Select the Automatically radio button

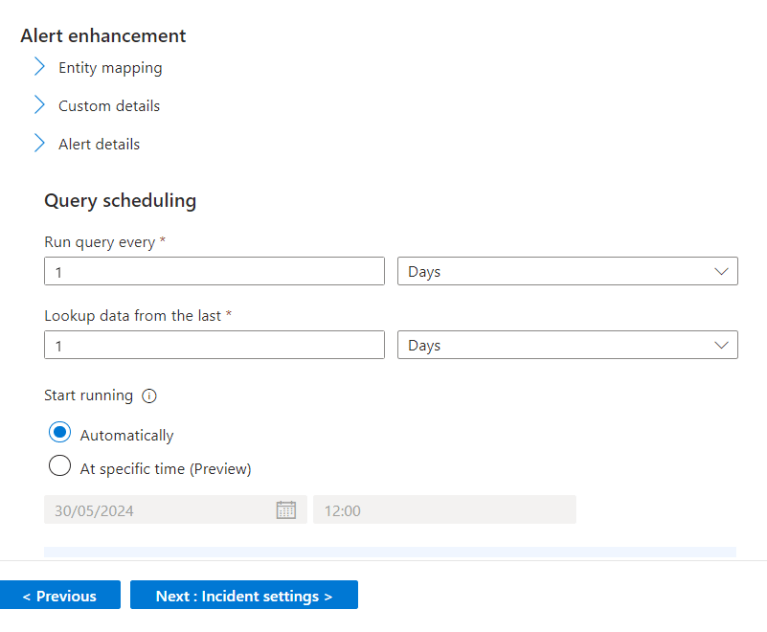(60, 433)
